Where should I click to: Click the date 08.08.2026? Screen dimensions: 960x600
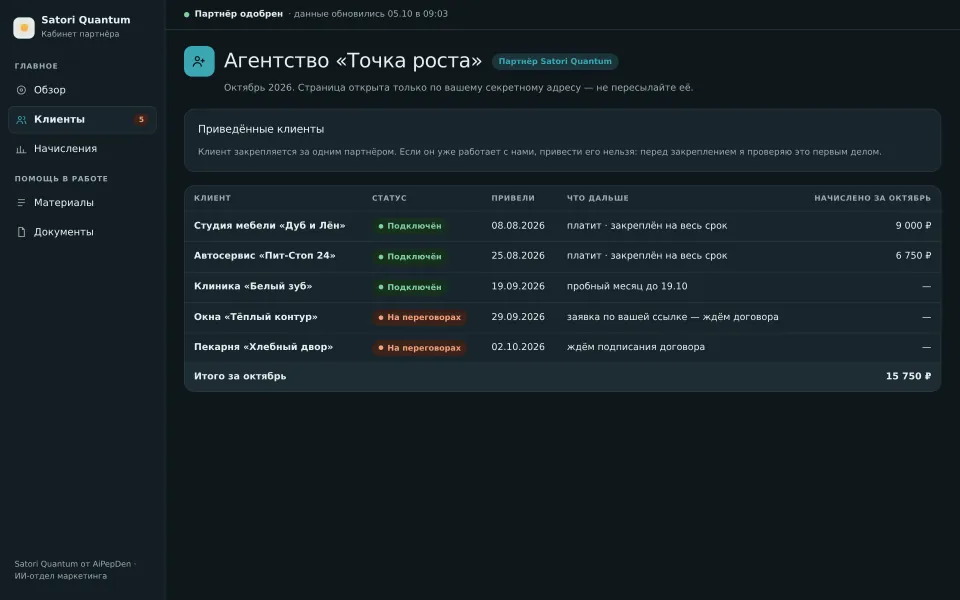(x=518, y=225)
